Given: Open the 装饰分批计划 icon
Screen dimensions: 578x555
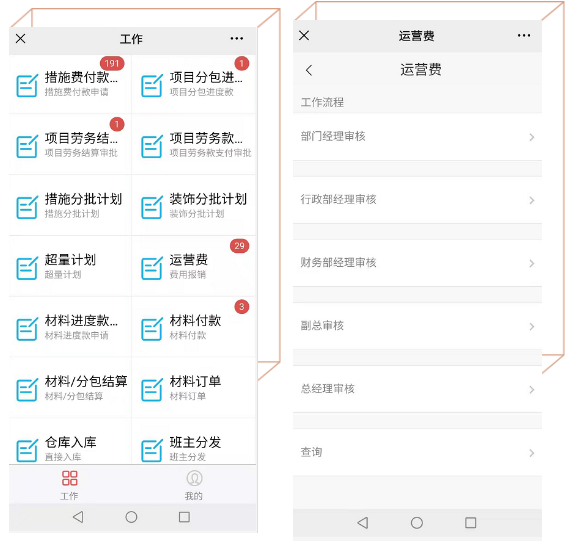Looking at the screenshot, I should (152, 207).
